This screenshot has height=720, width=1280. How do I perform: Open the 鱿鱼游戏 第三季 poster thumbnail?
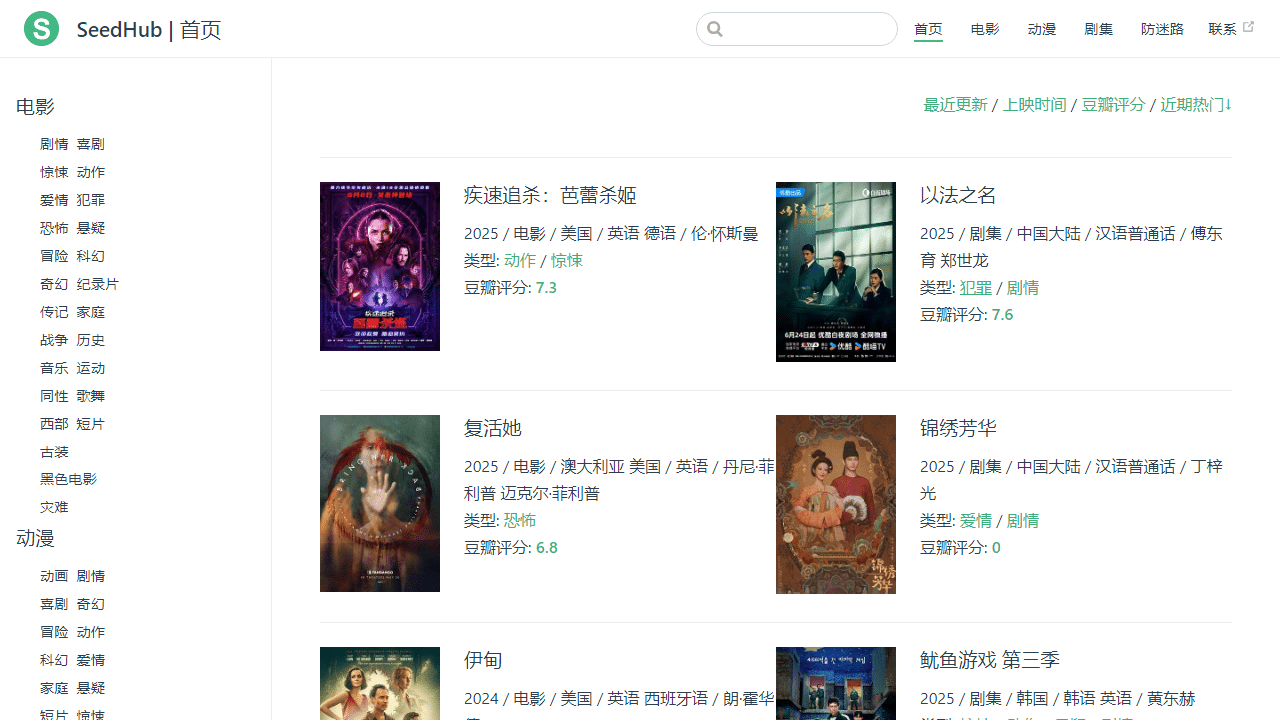(x=836, y=683)
